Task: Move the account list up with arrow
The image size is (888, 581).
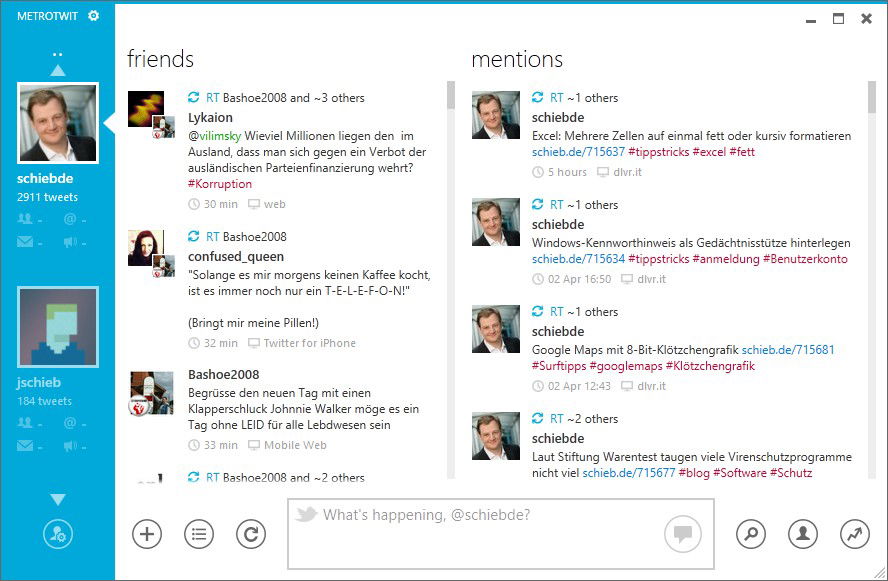Action: [58, 70]
